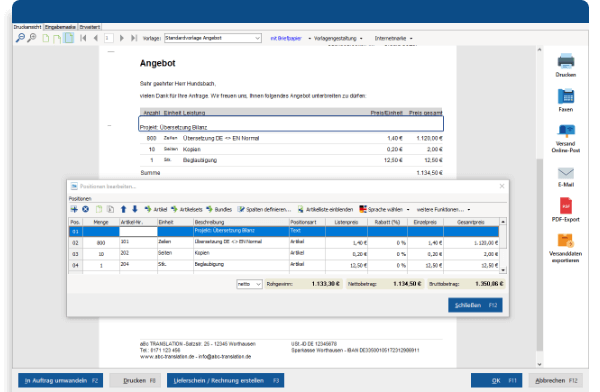Click the page number field
The image size is (600, 392).
[x=109, y=38]
